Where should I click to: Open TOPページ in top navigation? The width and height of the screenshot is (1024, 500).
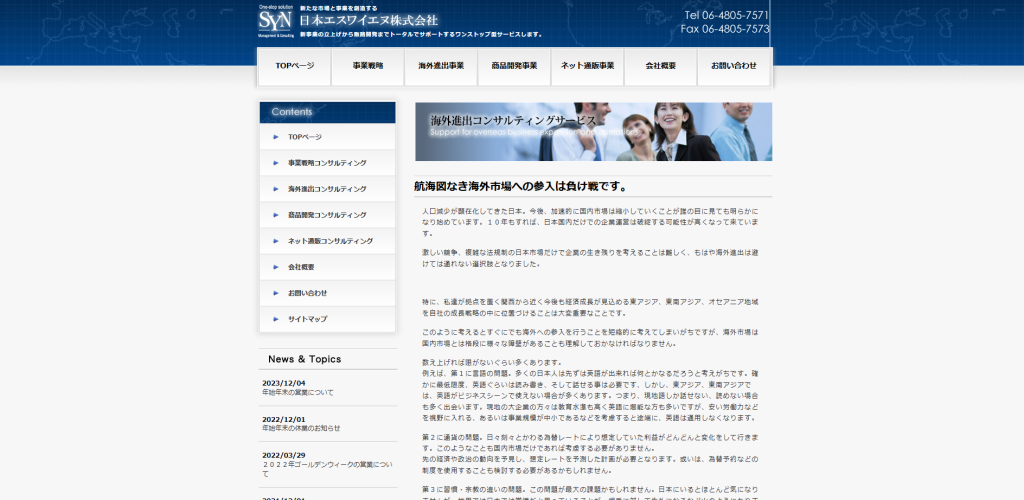tap(295, 66)
